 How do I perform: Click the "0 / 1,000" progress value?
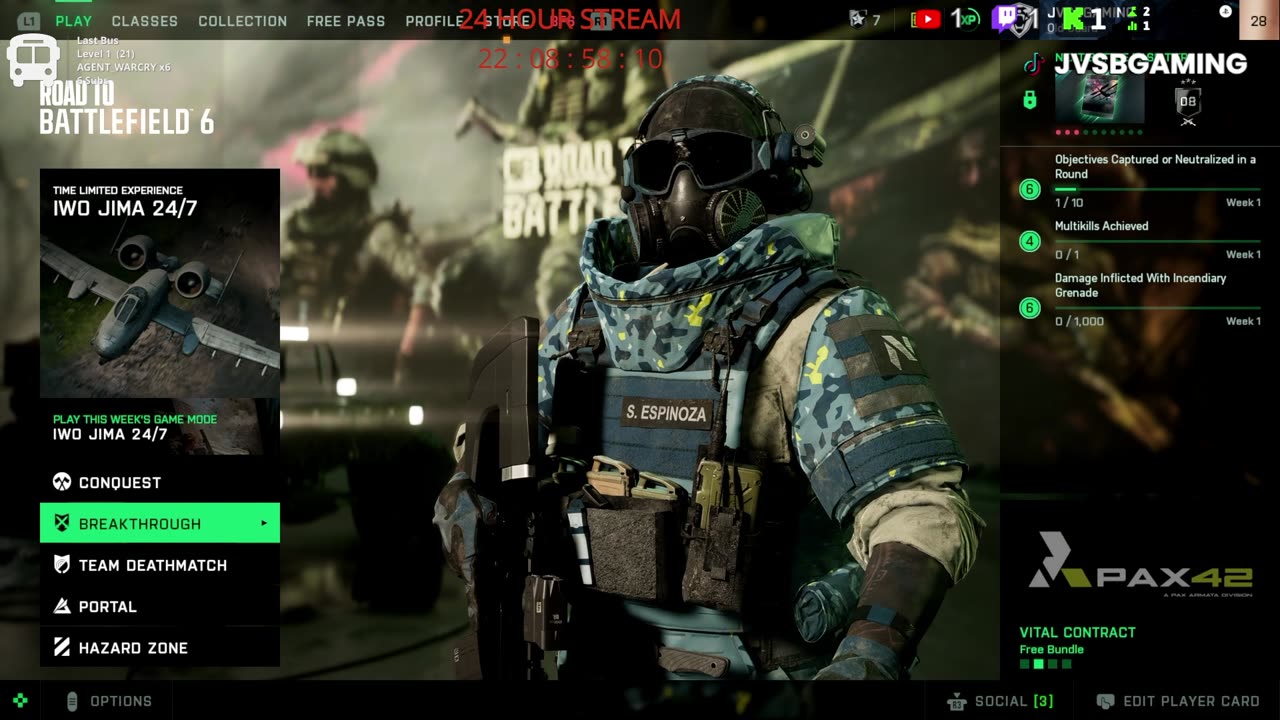coord(1079,321)
